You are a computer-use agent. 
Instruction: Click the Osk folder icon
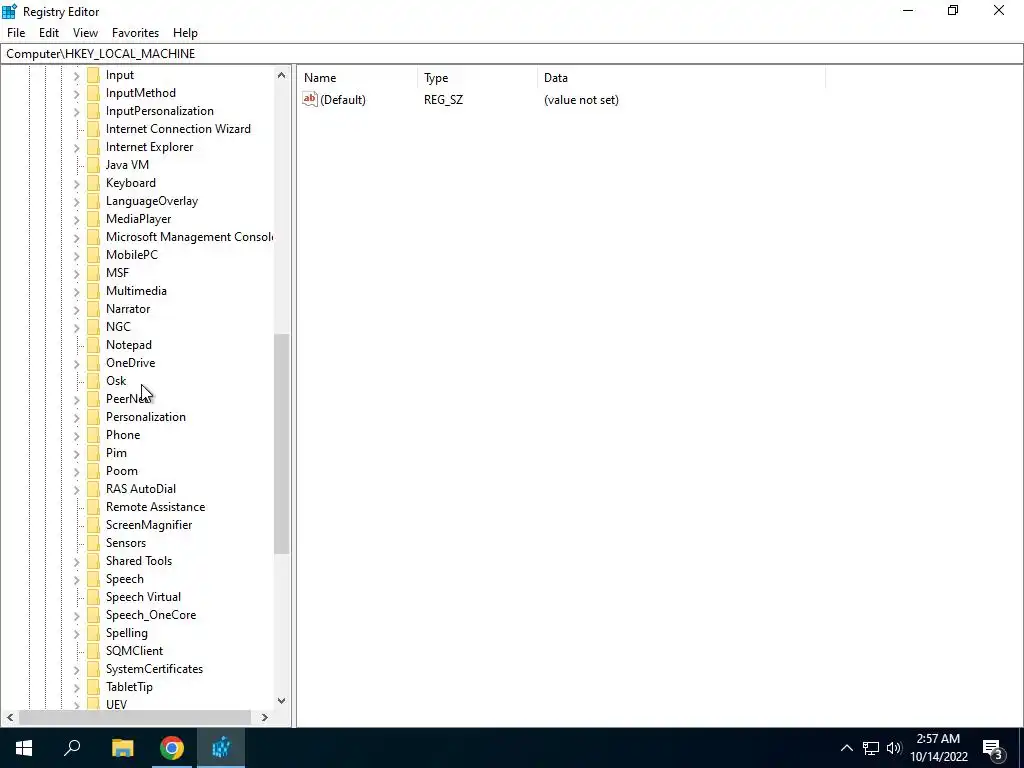tap(93, 381)
